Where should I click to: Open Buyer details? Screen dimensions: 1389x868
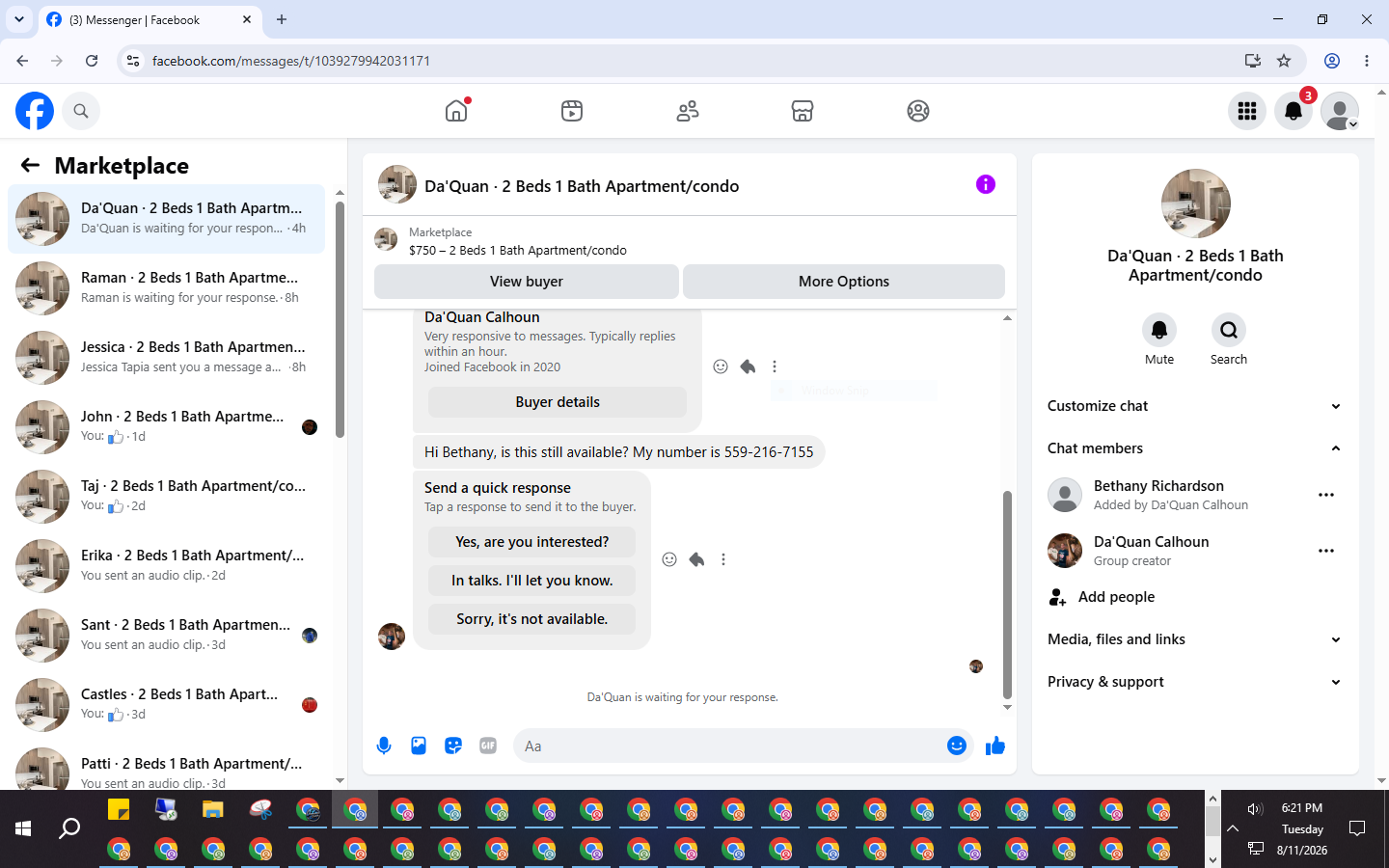click(558, 402)
